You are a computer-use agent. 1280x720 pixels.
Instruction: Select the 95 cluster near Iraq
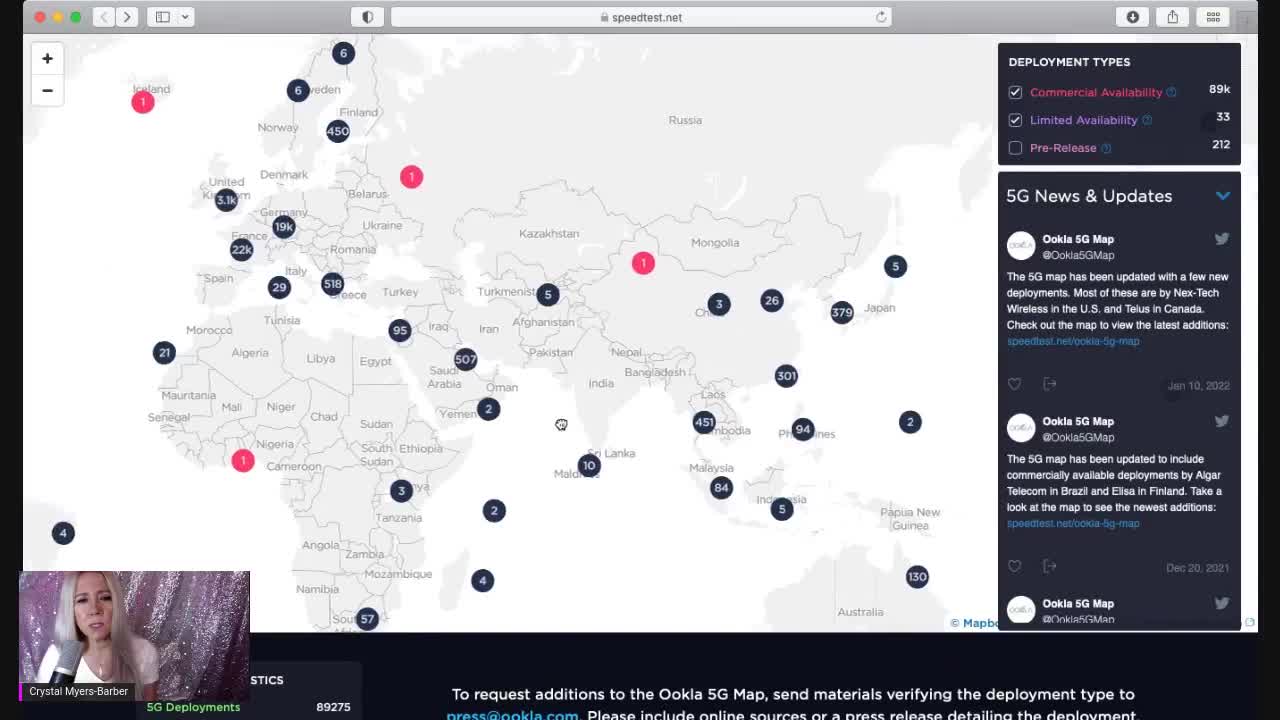pos(400,330)
